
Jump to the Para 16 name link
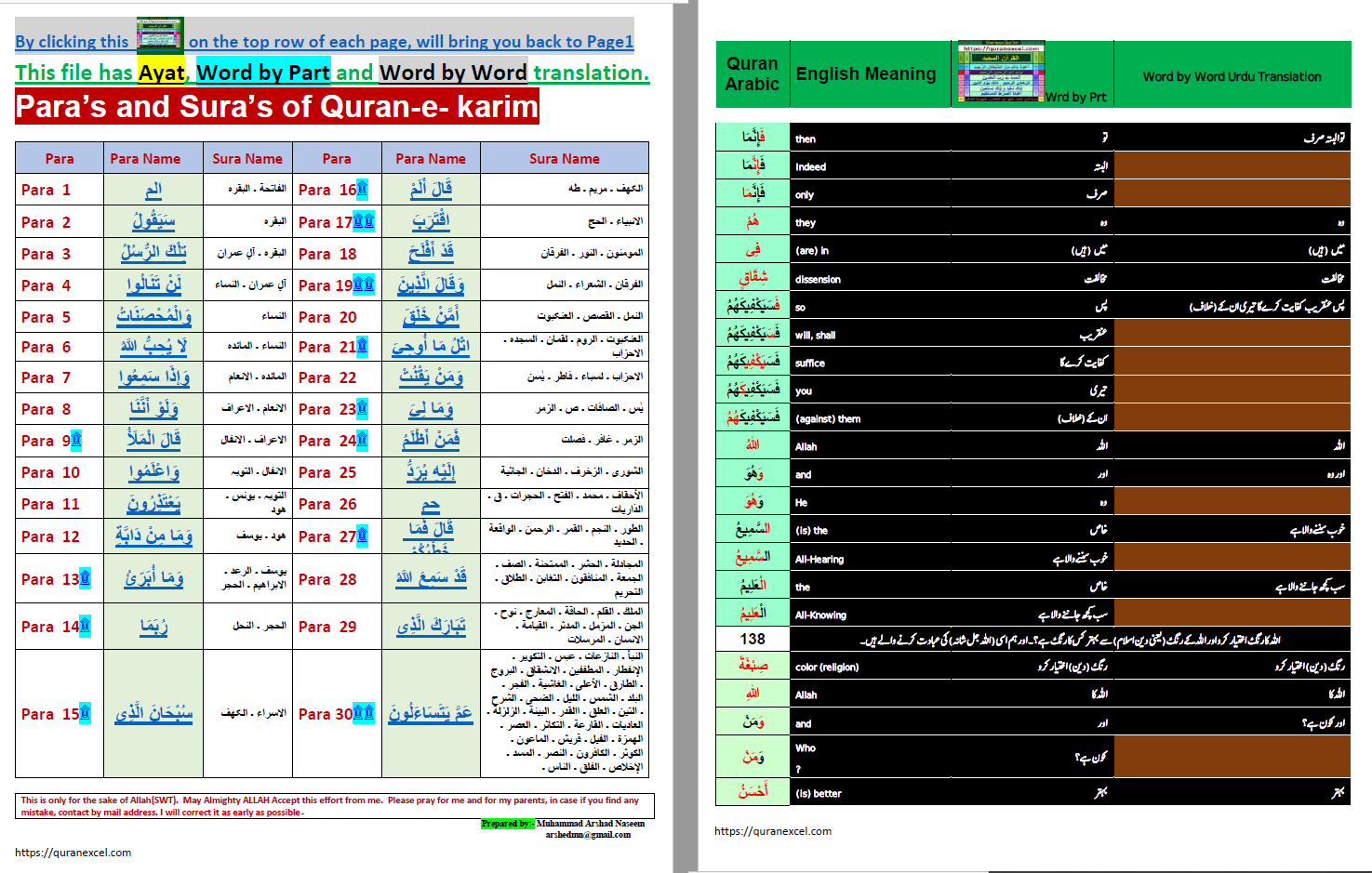431,189
